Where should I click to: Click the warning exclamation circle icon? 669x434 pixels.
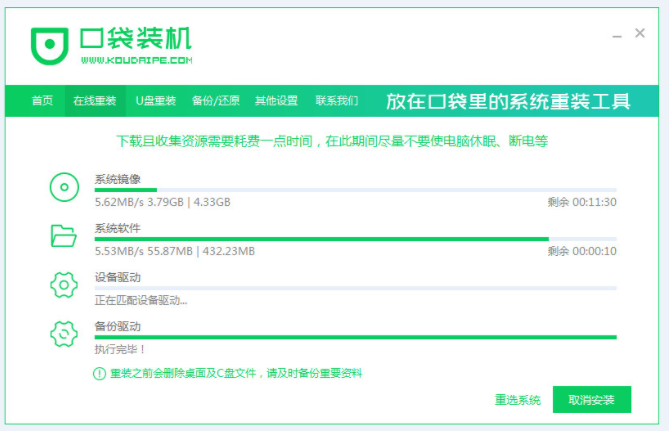99,373
